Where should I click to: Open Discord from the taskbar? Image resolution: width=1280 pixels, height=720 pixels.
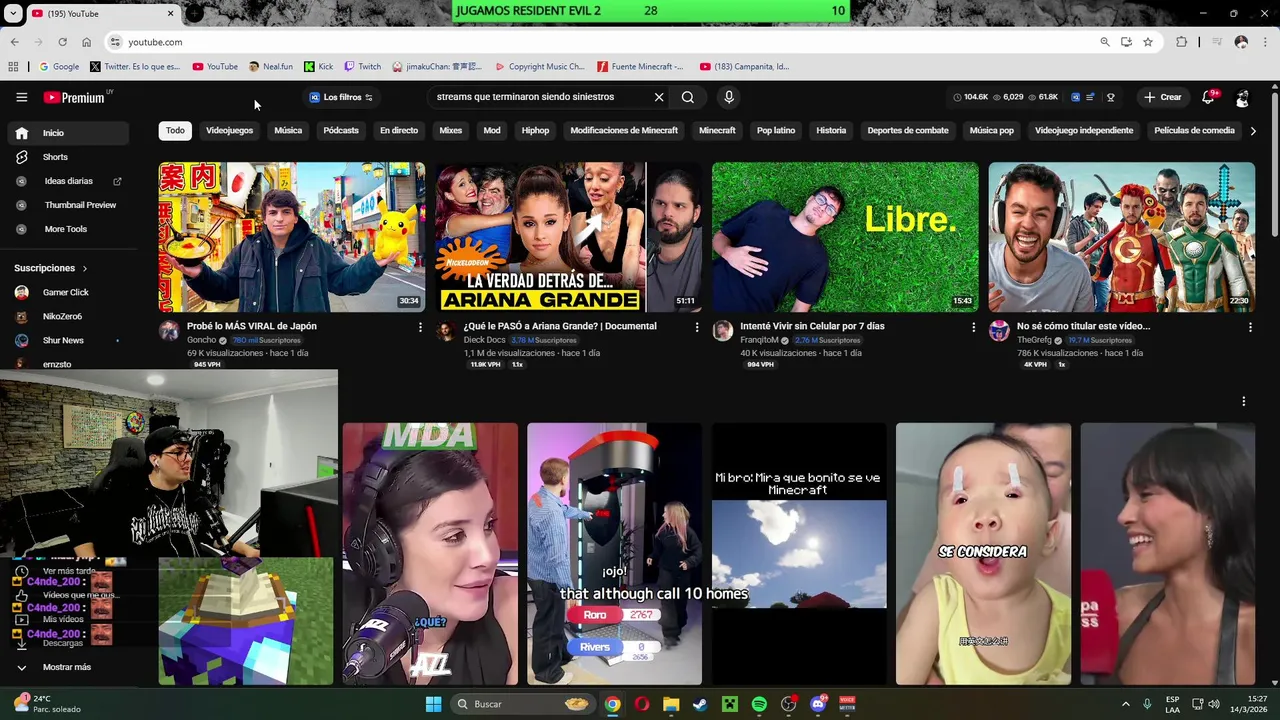[x=818, y=704]
